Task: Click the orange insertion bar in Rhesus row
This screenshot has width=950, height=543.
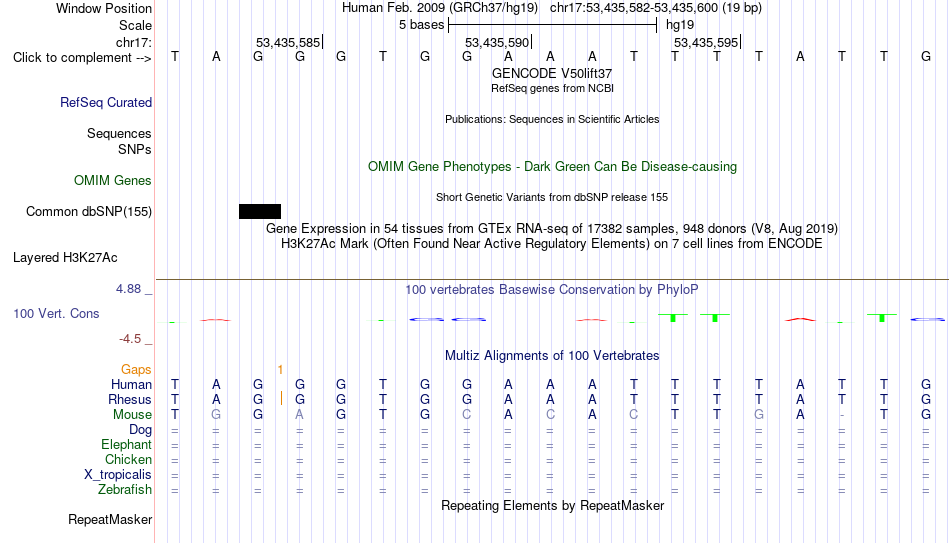Action: (281, 399)
